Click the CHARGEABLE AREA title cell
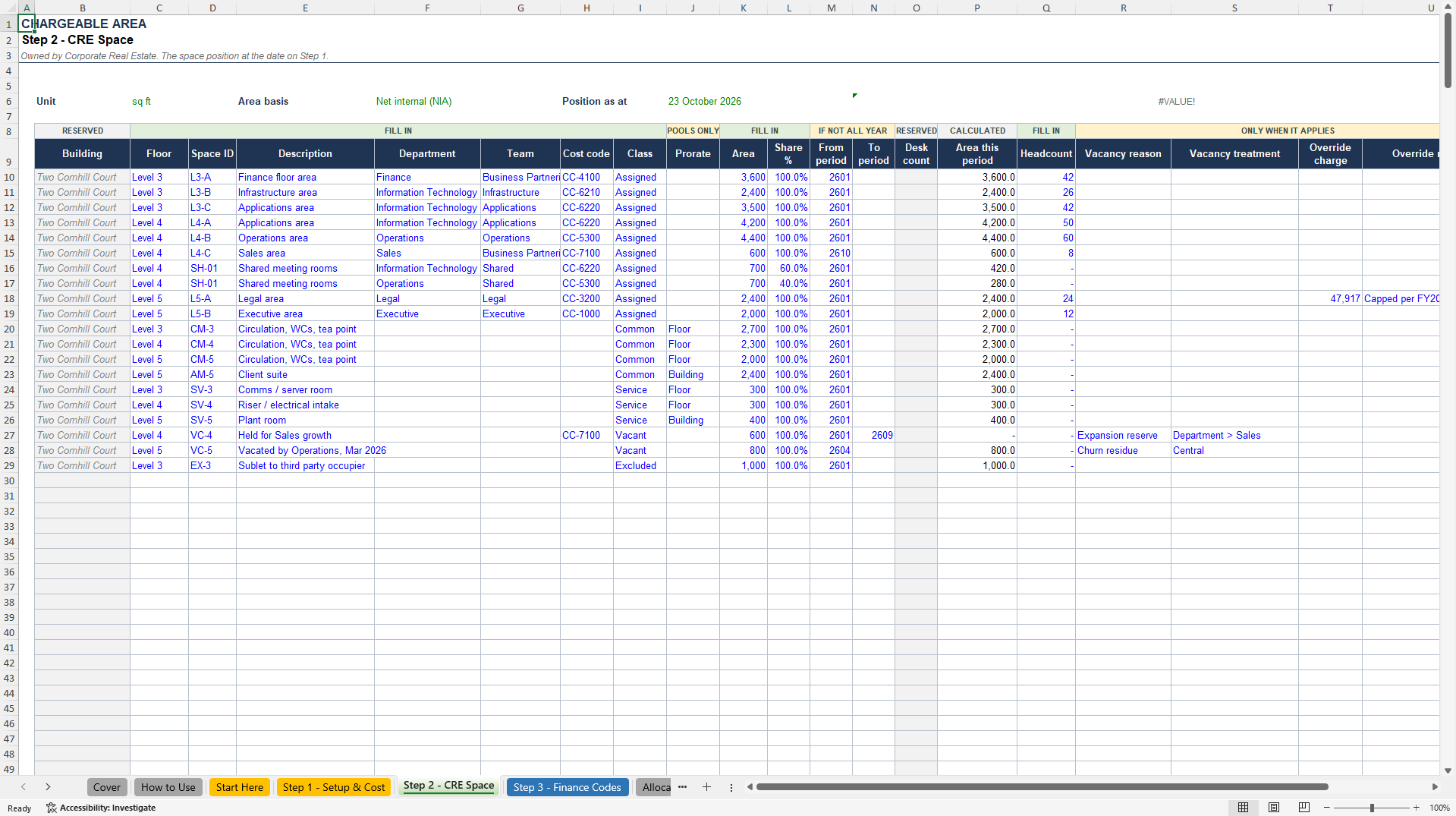 84,24
